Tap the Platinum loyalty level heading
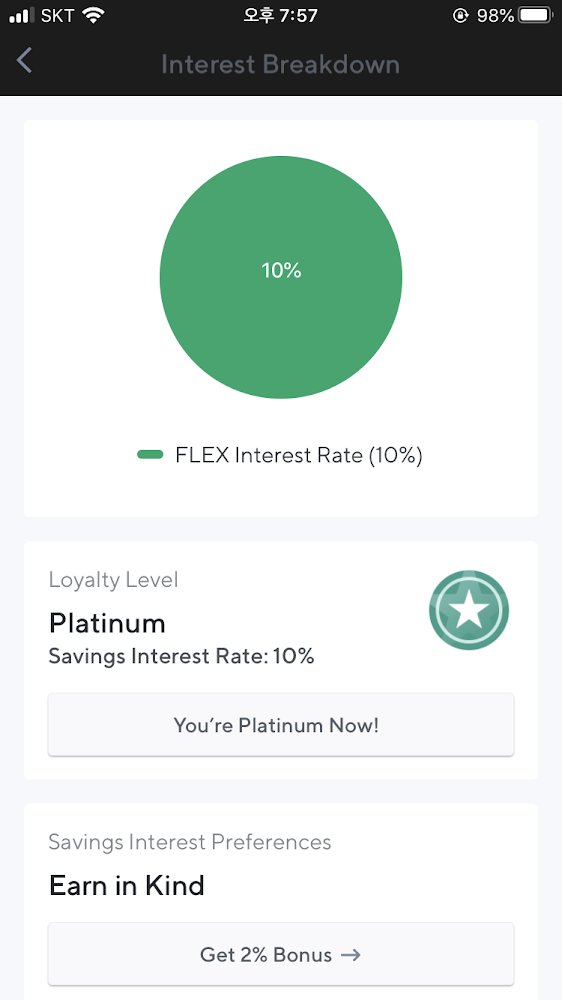Viewport: 562px width, 1000px height. pos(107,623)
